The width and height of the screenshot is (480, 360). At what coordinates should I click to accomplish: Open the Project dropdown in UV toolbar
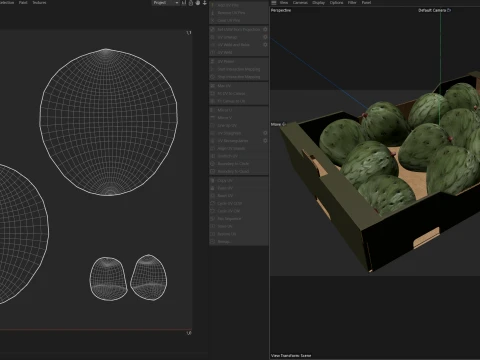pos(166,3)
